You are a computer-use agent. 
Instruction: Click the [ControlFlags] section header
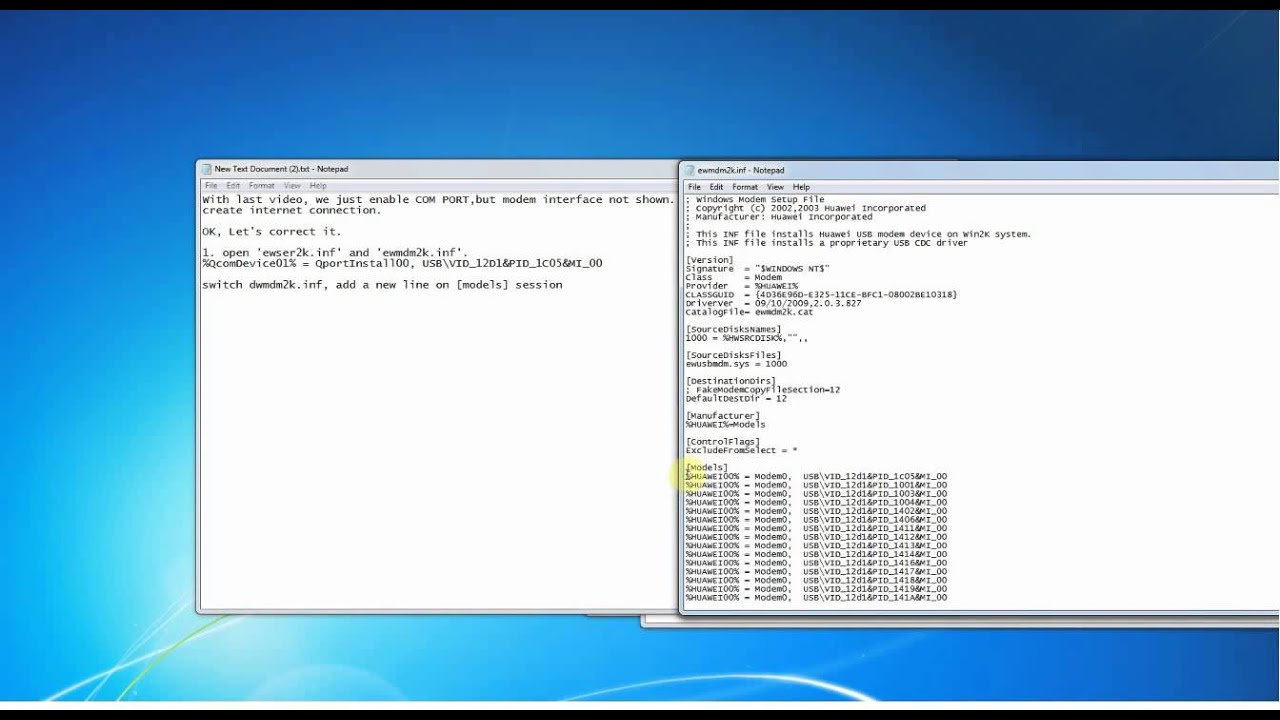722,442
